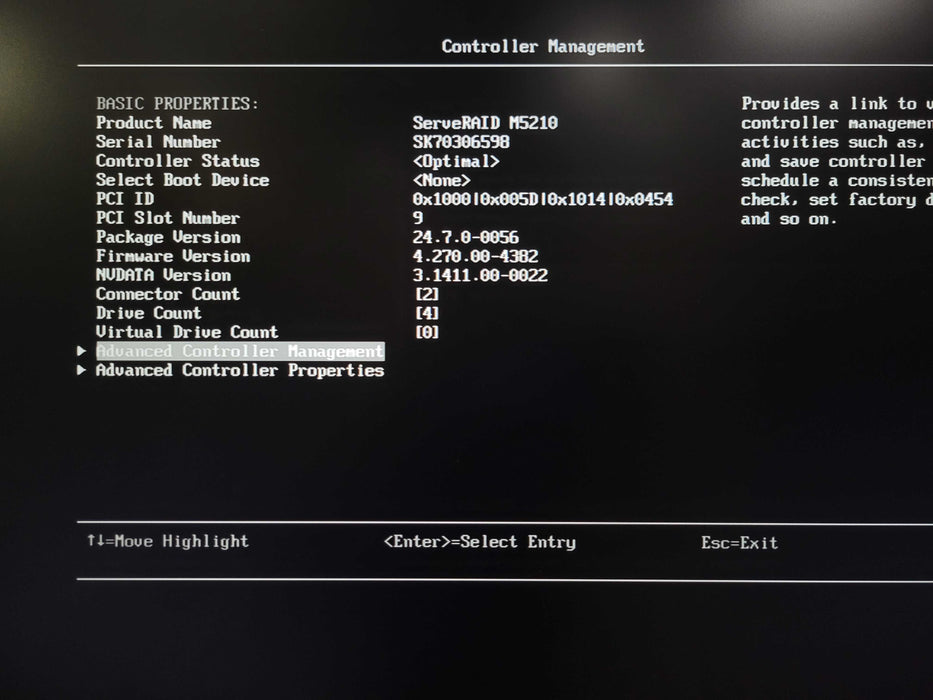Click the Package Version value 24.7.0-0056

tap(466, 238)
